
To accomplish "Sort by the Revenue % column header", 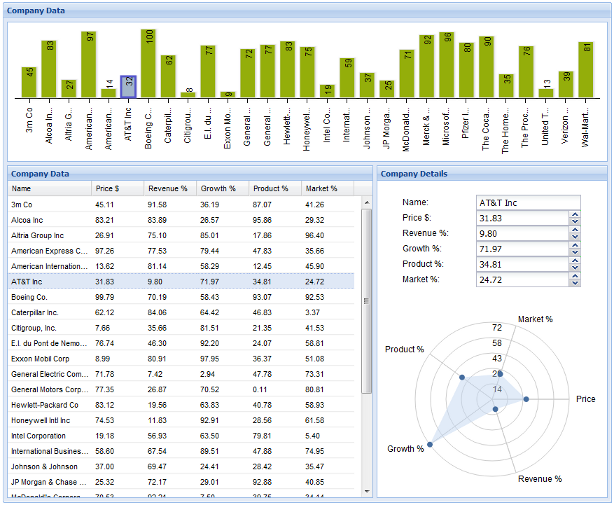I will [x=170, y=188].
